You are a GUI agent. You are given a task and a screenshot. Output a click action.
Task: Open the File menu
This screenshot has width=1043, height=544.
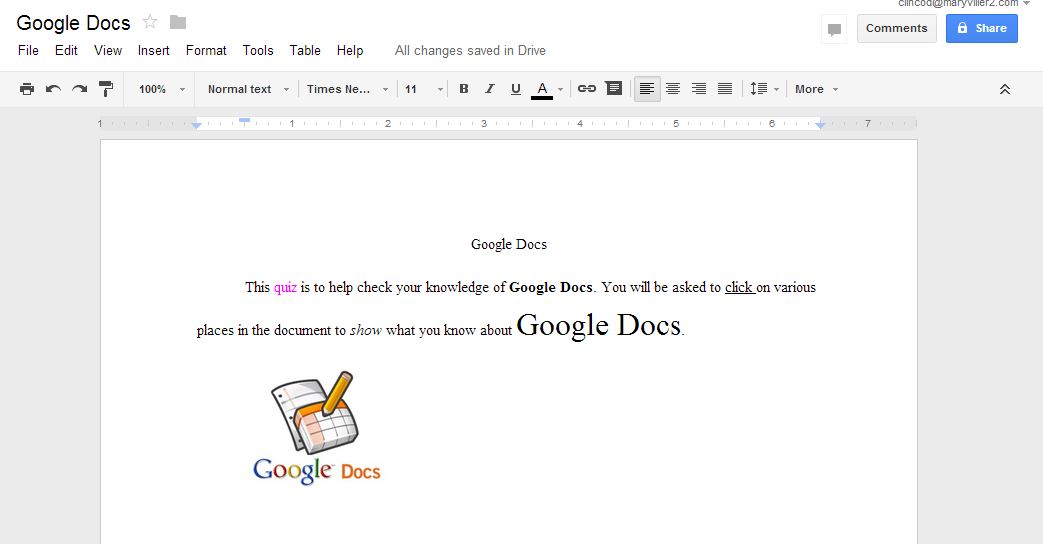28,51
